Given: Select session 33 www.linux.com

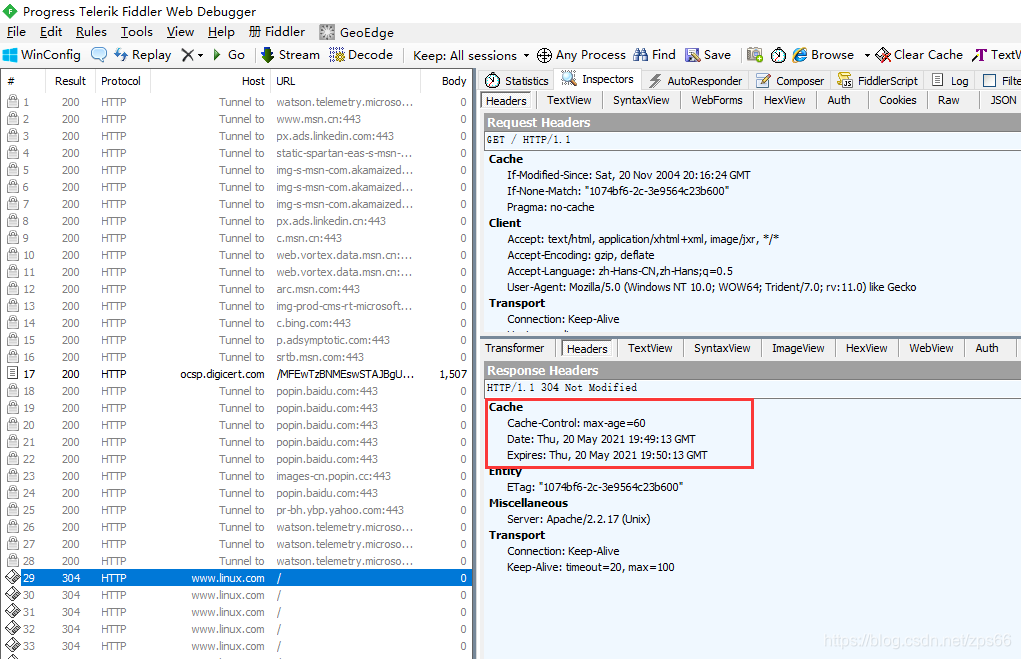Looking at the screenshot, I should pyautogui.click(x=237, y=646).
